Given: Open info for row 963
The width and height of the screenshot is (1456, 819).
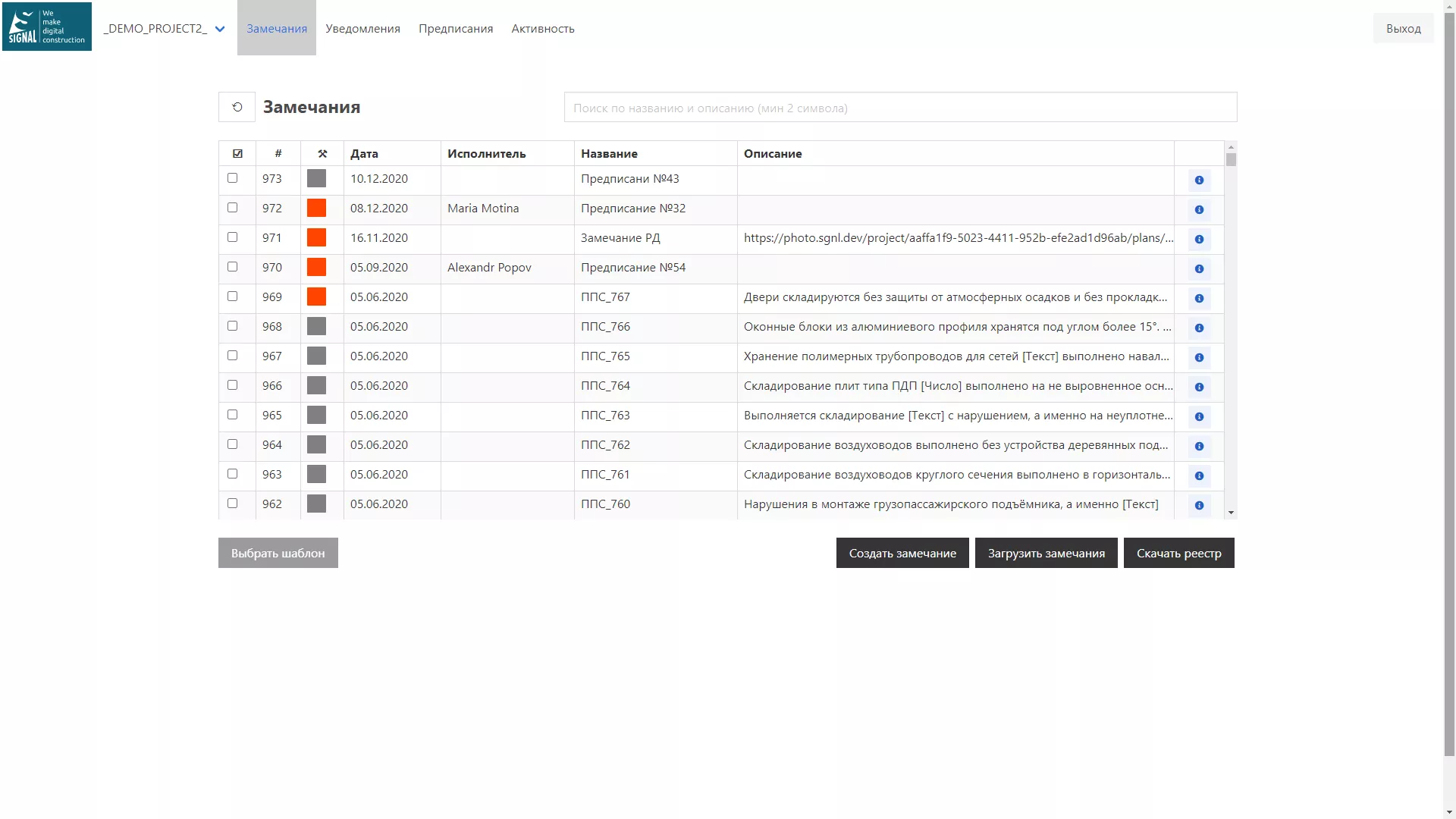Looking at the screenshot, I should click(x=1199, y=476).
